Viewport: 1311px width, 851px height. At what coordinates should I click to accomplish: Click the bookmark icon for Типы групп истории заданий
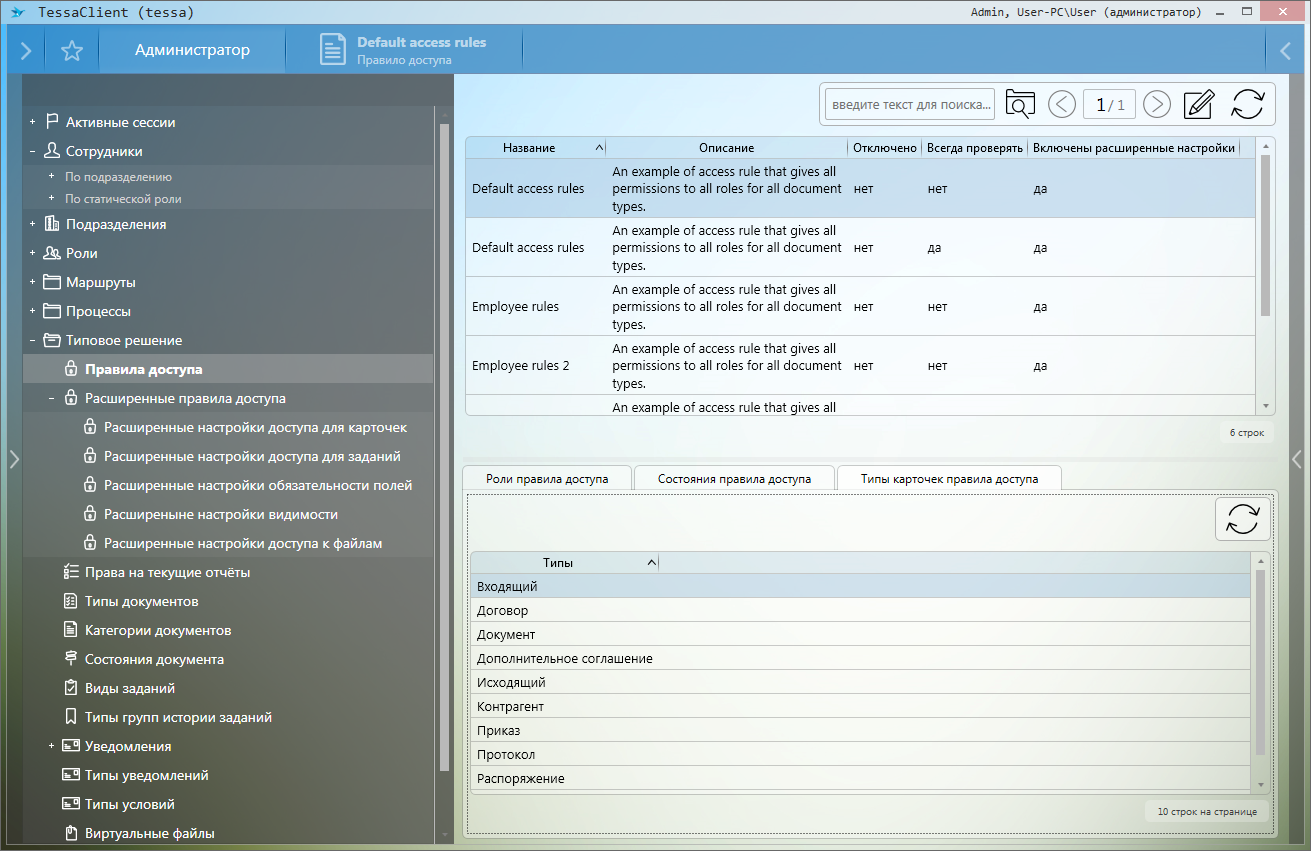coord(71,717)
